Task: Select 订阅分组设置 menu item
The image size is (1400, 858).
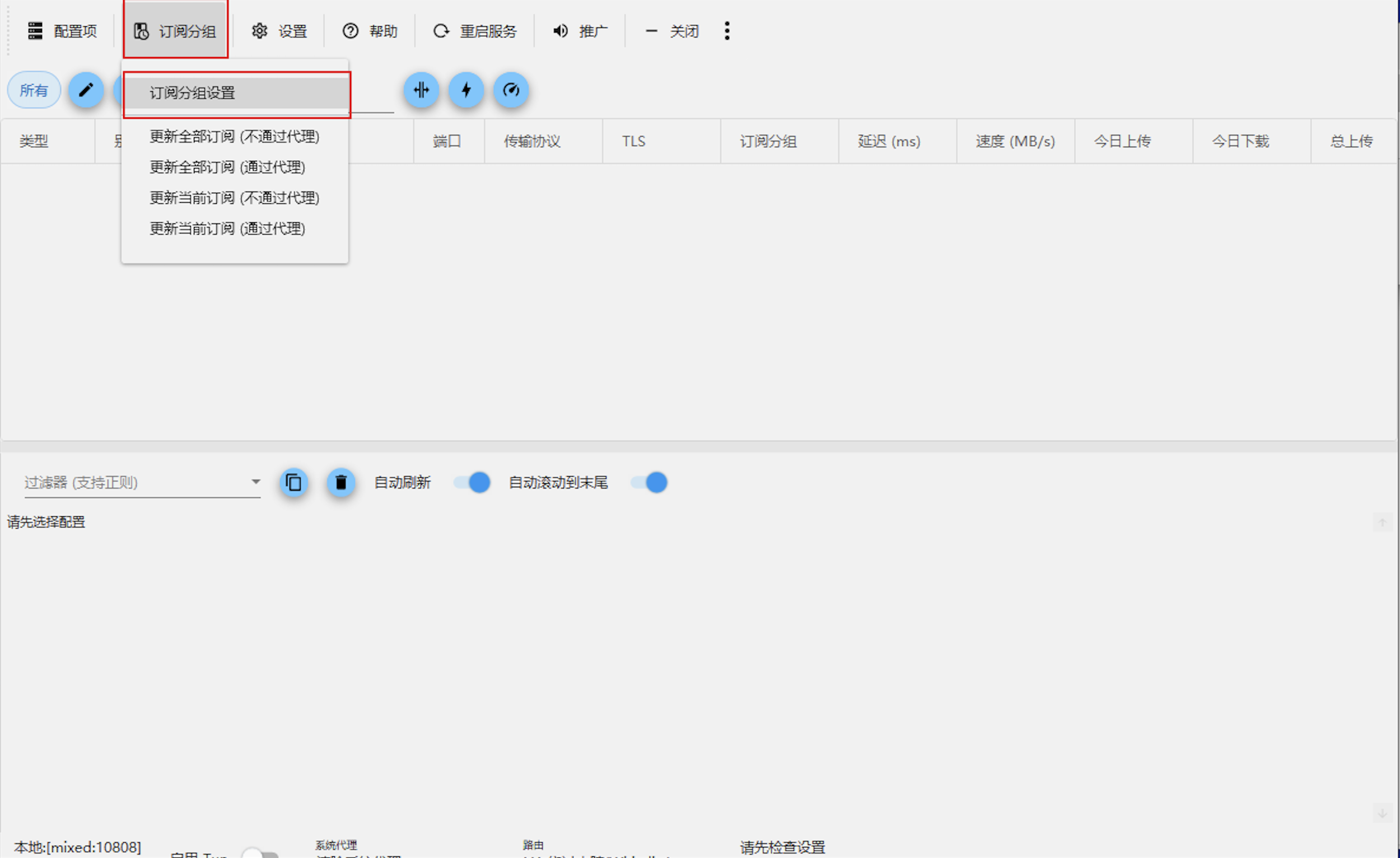Action: [x=192, y=92]
